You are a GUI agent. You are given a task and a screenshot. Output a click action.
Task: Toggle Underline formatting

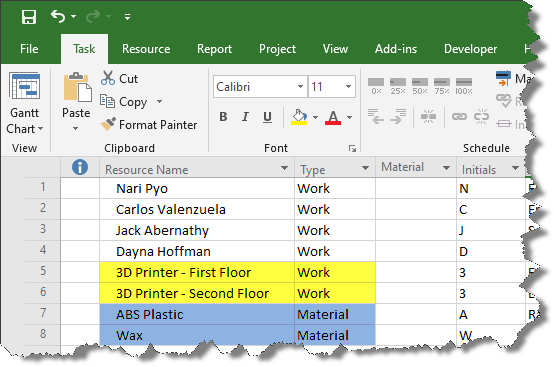267,117
